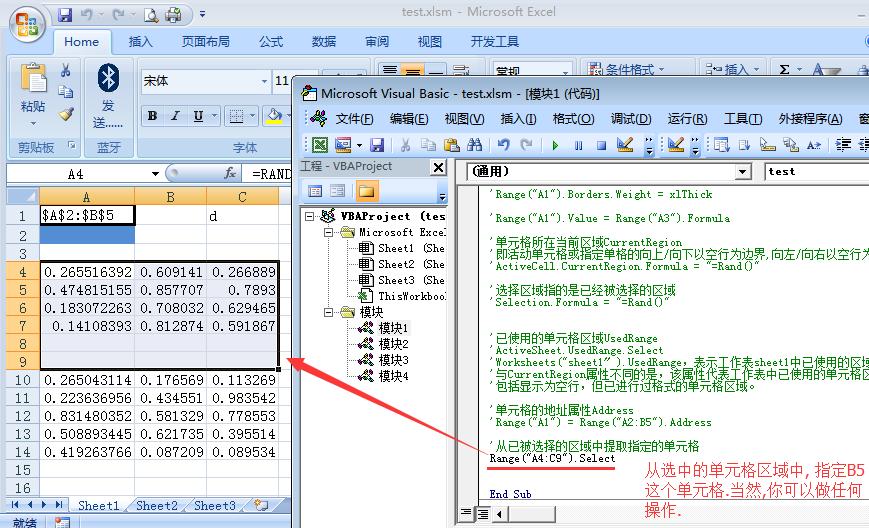Image resolution: width=869 pixels, height=528 pixels.
Task: Open the 公式 ribbon tab
Action: [271, 42]
